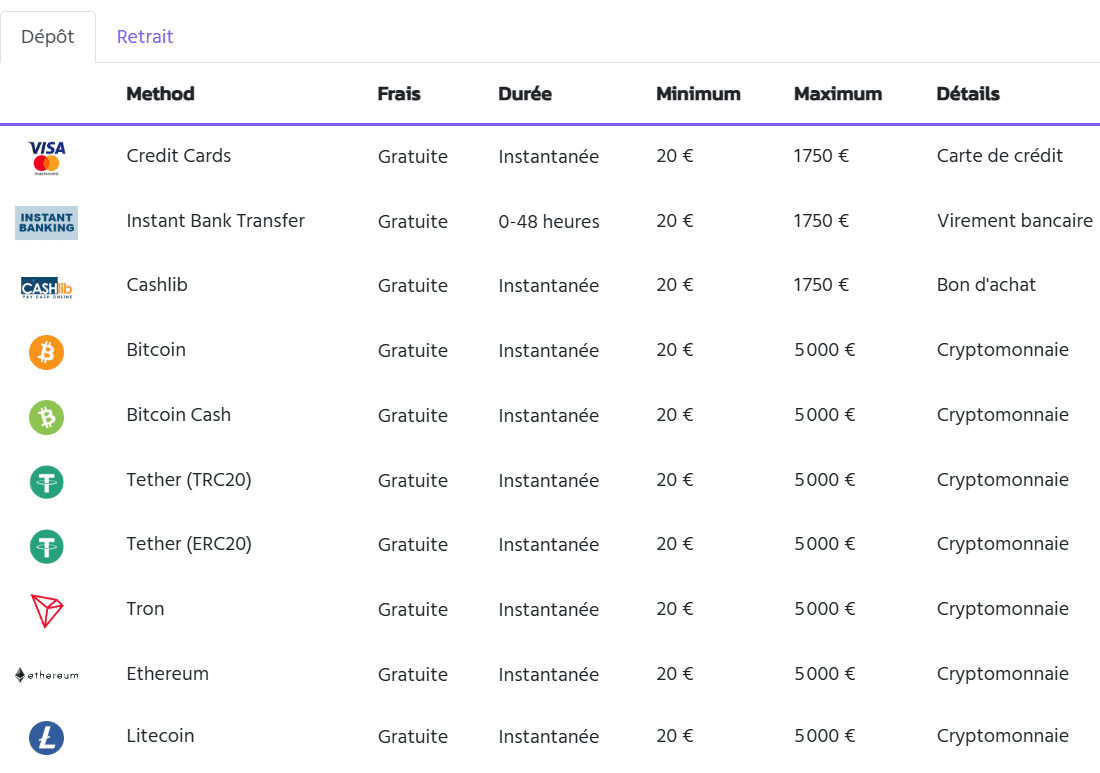The height and width of the screenshot is (773, 1100).
Task: Click Gratuite fee in Credit Cards row
Action: (x=412, y=156)
